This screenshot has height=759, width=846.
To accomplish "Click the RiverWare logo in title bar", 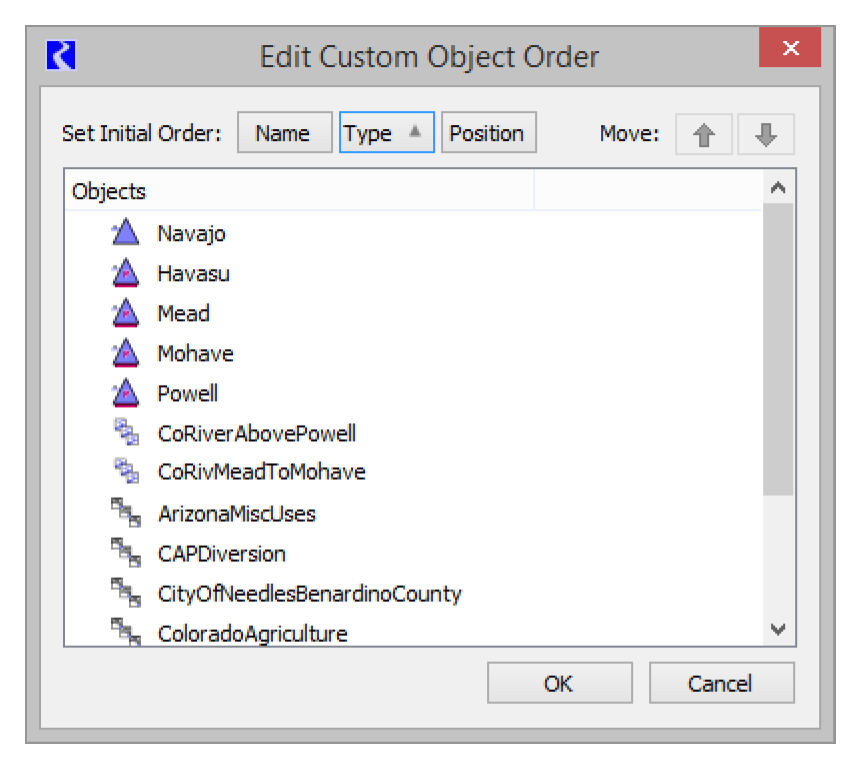I will [x=62, y=55].
